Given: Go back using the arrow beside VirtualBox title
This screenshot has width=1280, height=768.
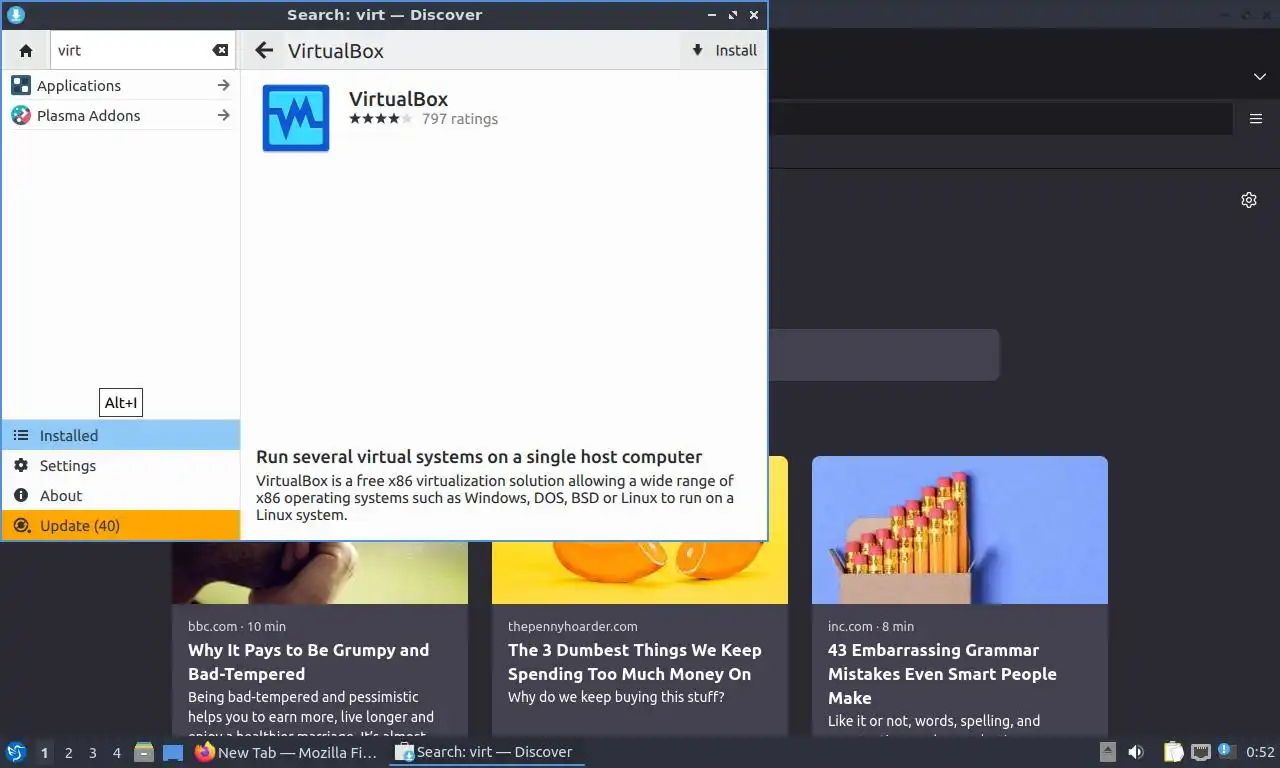Looking at the screenshot, I should click(264, 50).
